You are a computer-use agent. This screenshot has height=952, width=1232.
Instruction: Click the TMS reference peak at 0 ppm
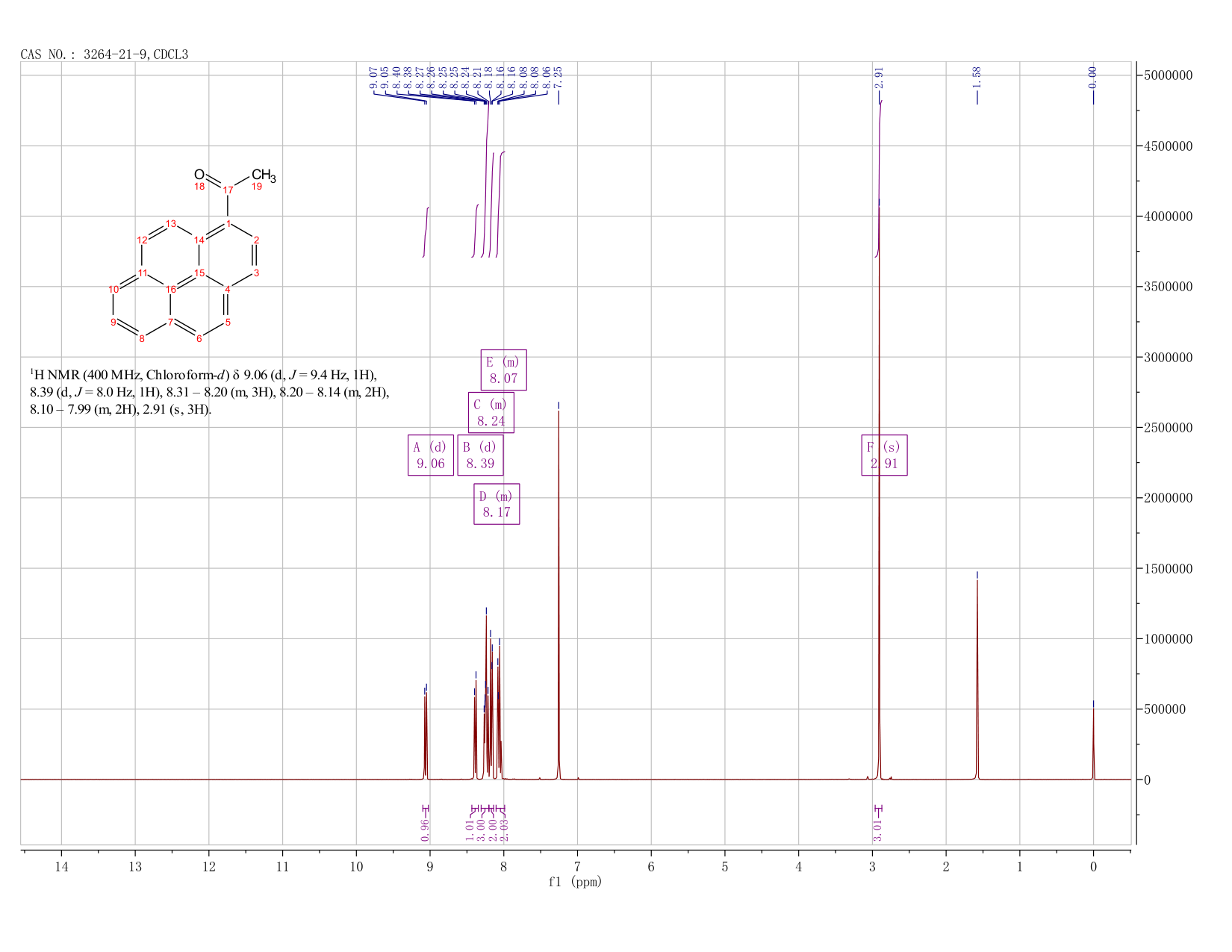coord(1093,743)
